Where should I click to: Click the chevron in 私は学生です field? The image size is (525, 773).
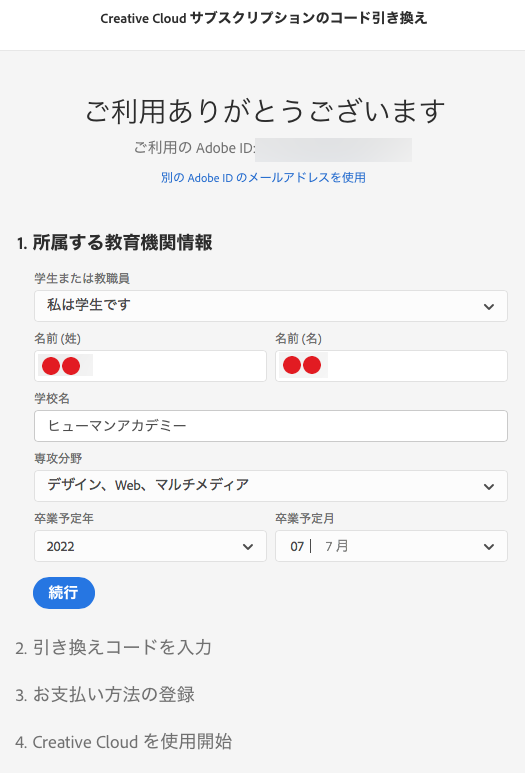tap(489, 307)
